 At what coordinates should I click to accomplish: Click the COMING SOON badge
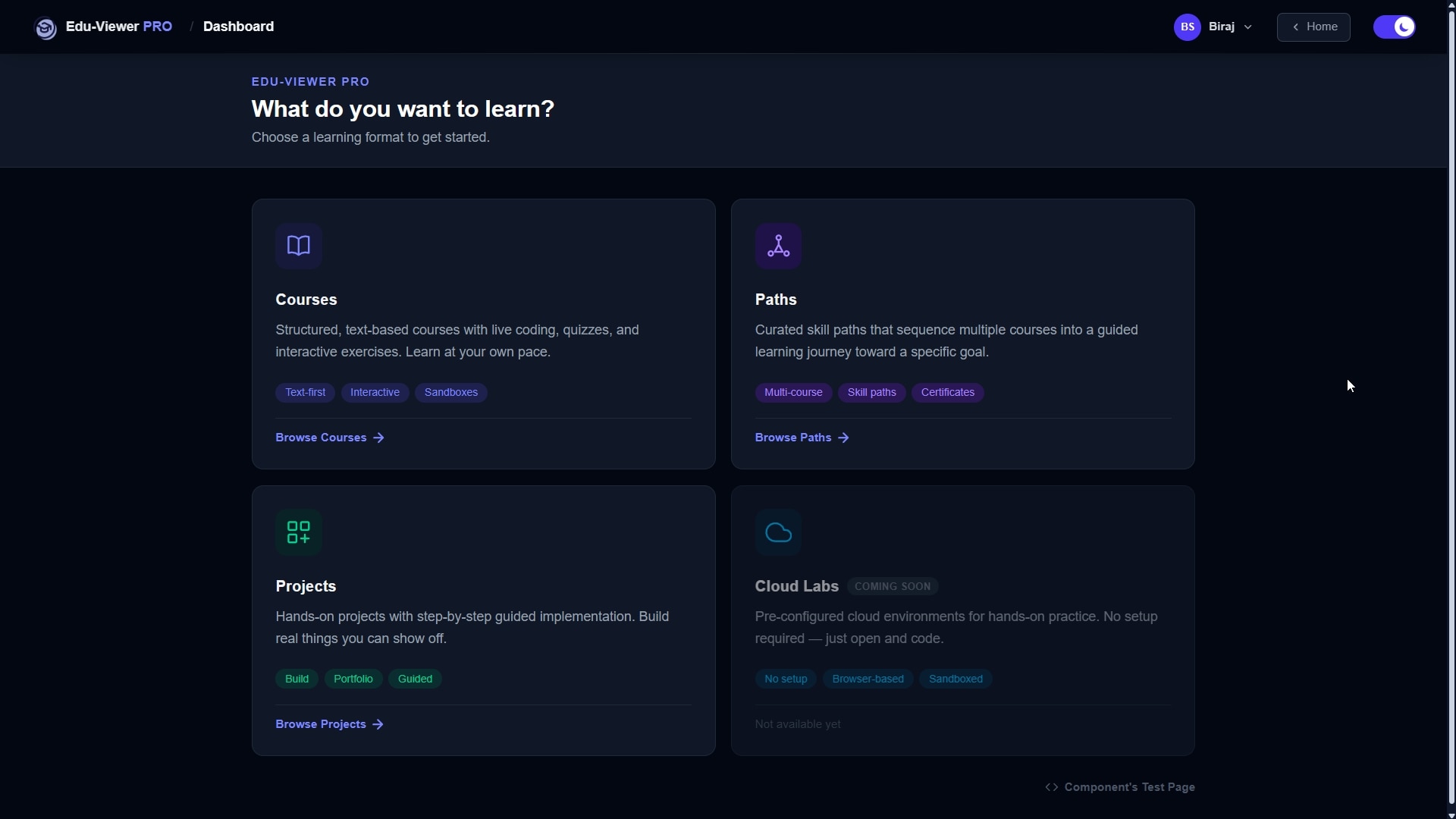click(x=893, y=586)
